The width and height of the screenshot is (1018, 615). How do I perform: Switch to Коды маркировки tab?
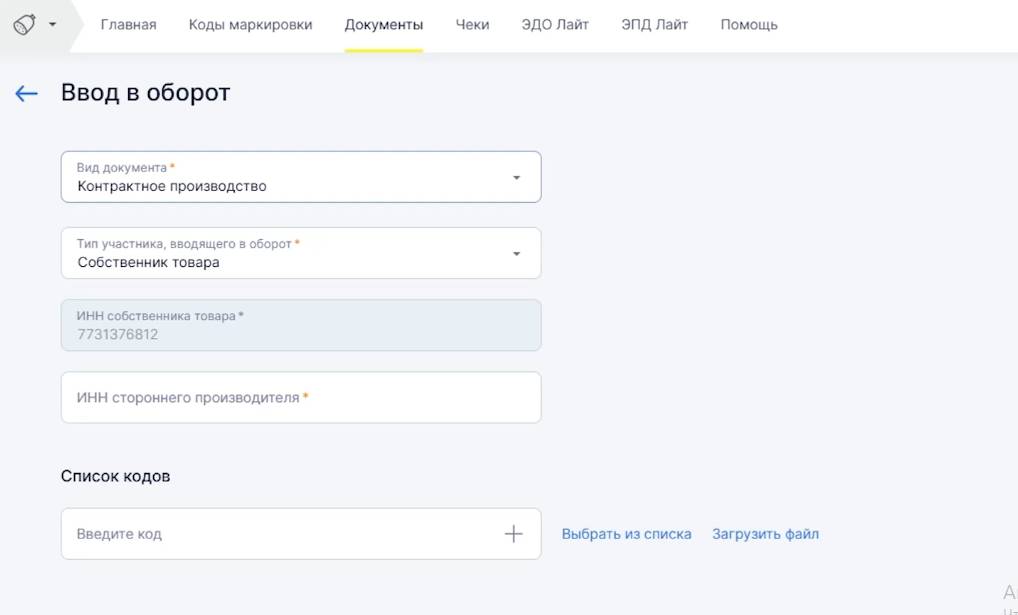(x=251, y=25)
